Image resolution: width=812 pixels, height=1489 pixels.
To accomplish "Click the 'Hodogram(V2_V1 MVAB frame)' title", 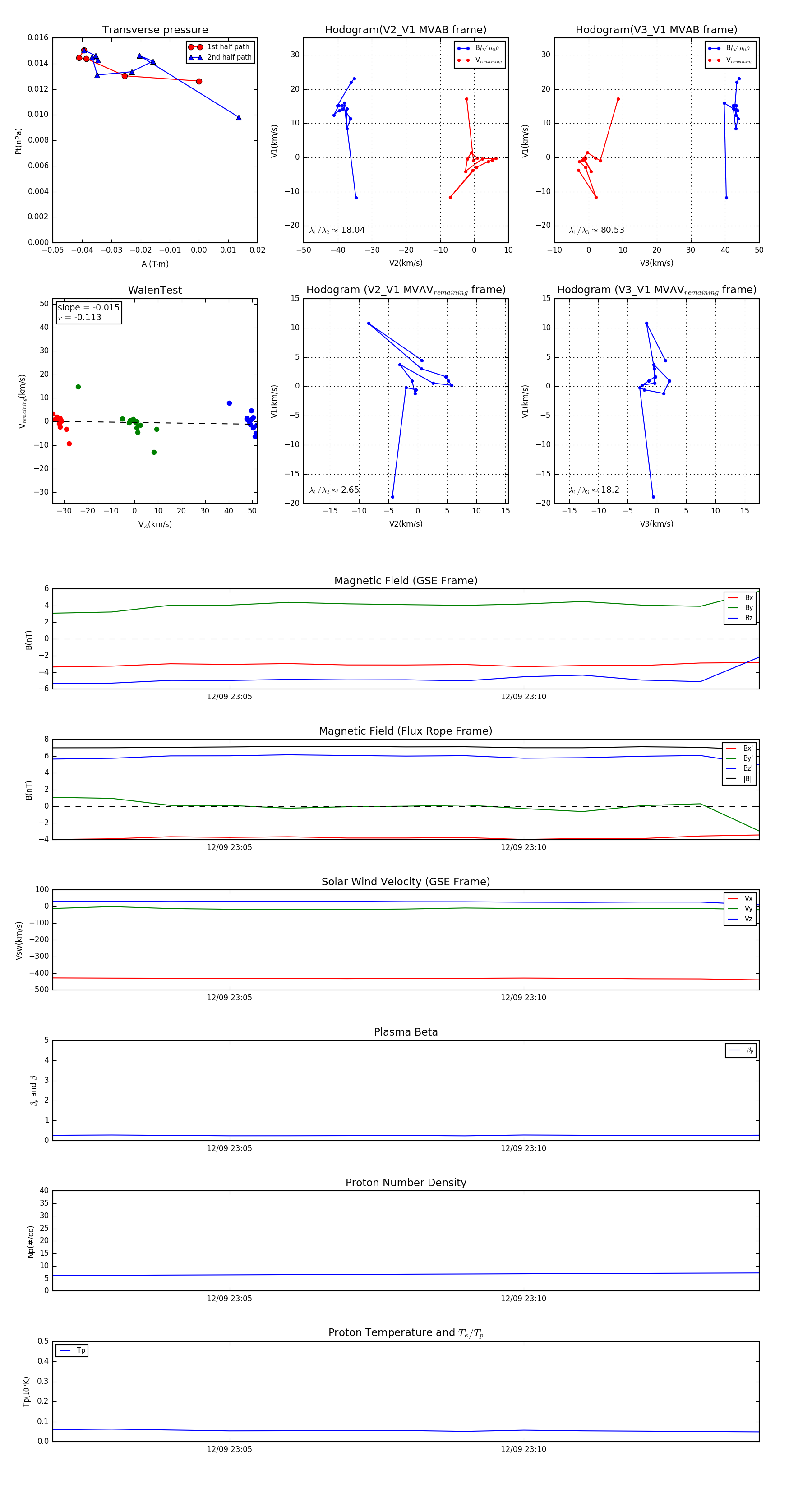I will (405, 30).
